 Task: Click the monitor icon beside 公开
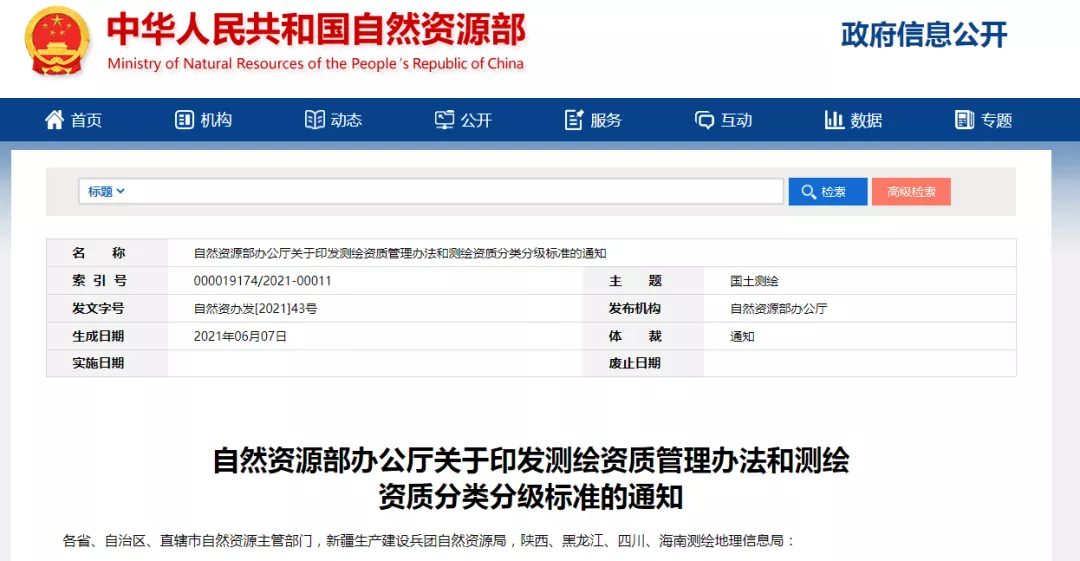click(444, 120)
